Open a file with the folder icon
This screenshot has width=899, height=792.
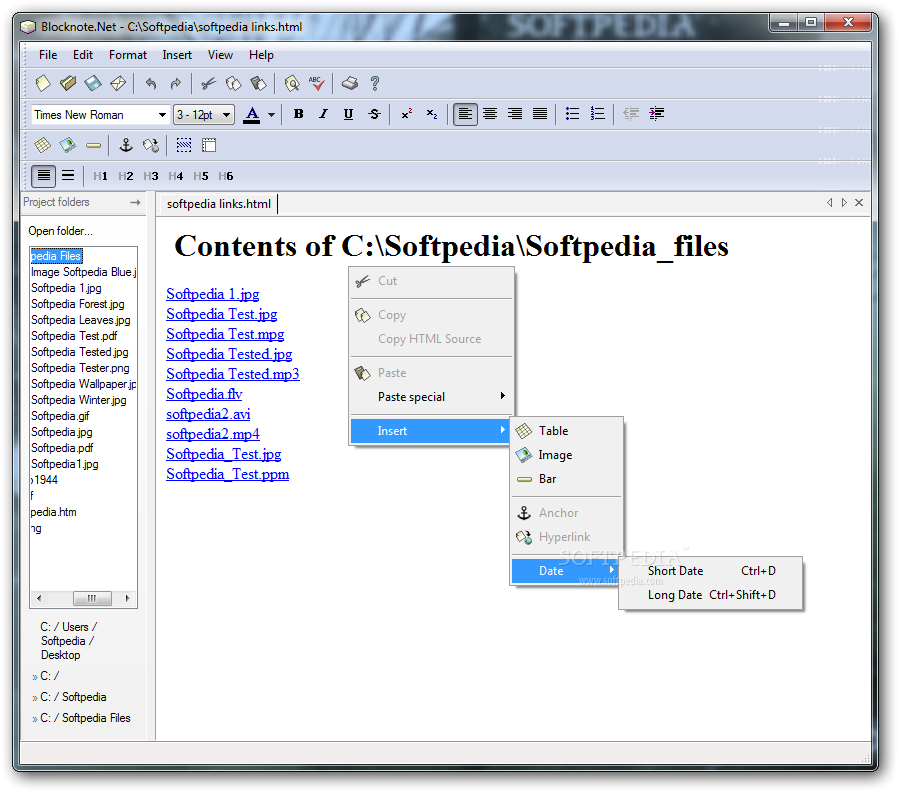(x=68, y=84)
